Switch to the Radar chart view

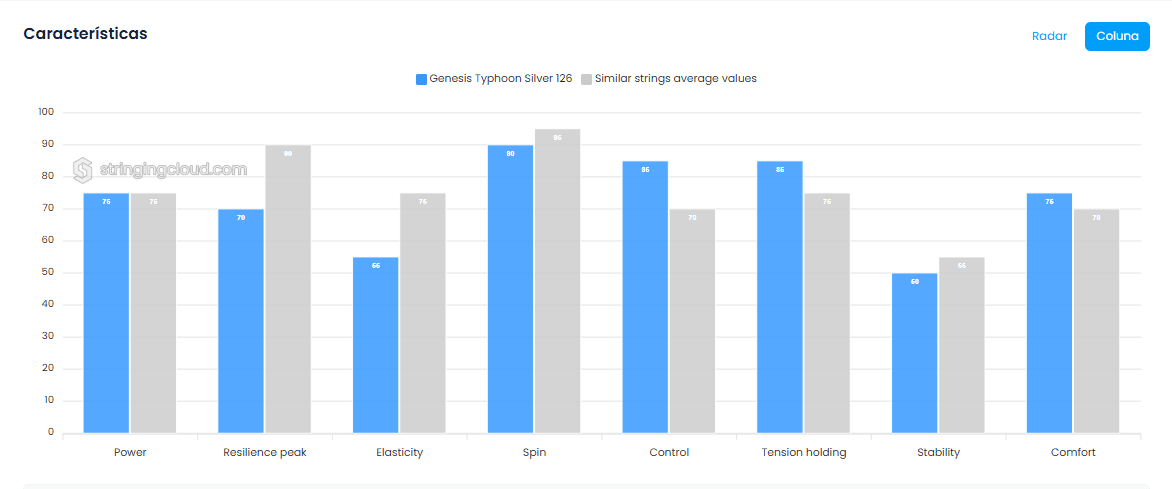coord(1049,36)
